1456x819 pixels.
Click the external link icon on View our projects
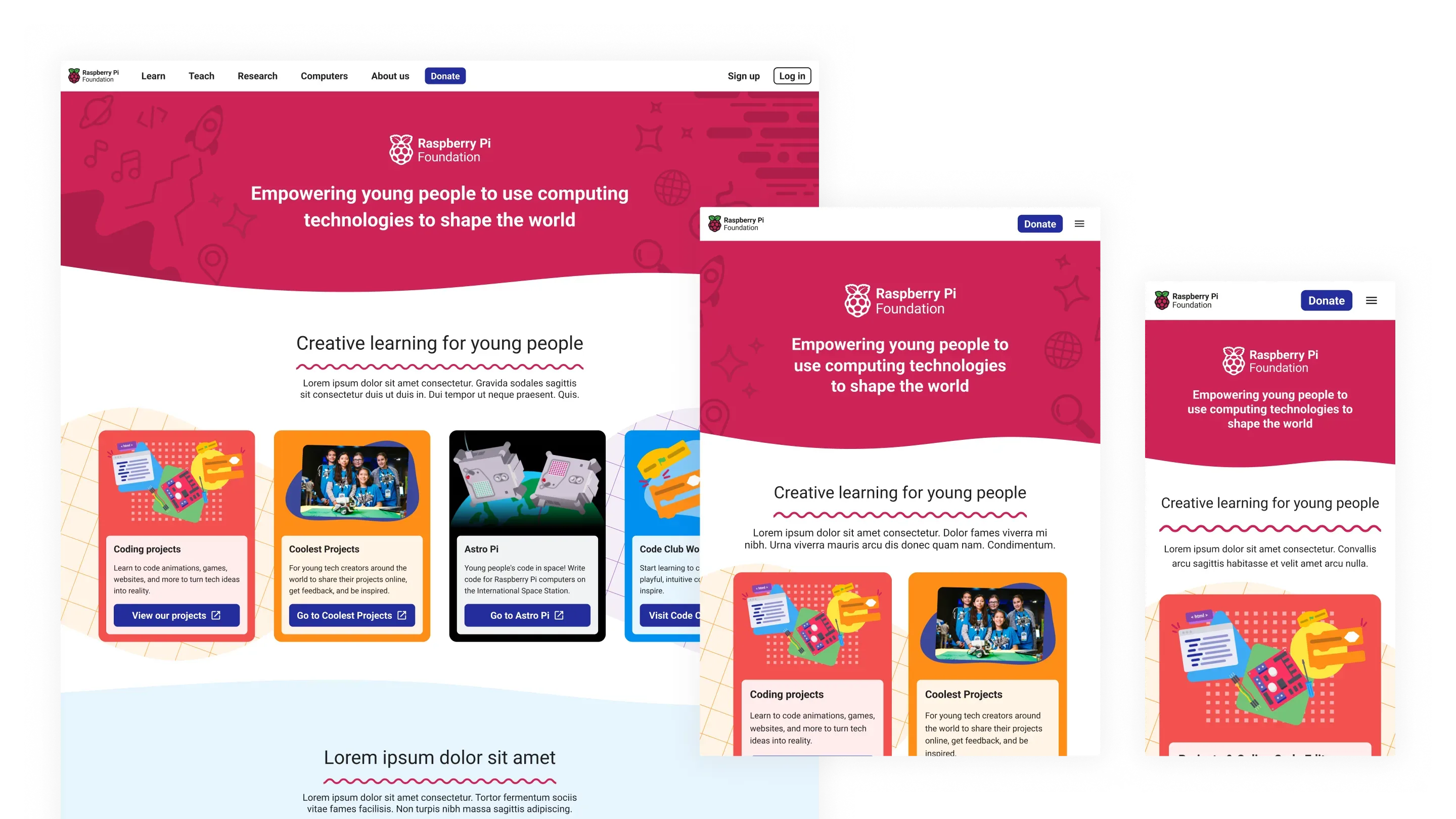[x=219, y=614]
